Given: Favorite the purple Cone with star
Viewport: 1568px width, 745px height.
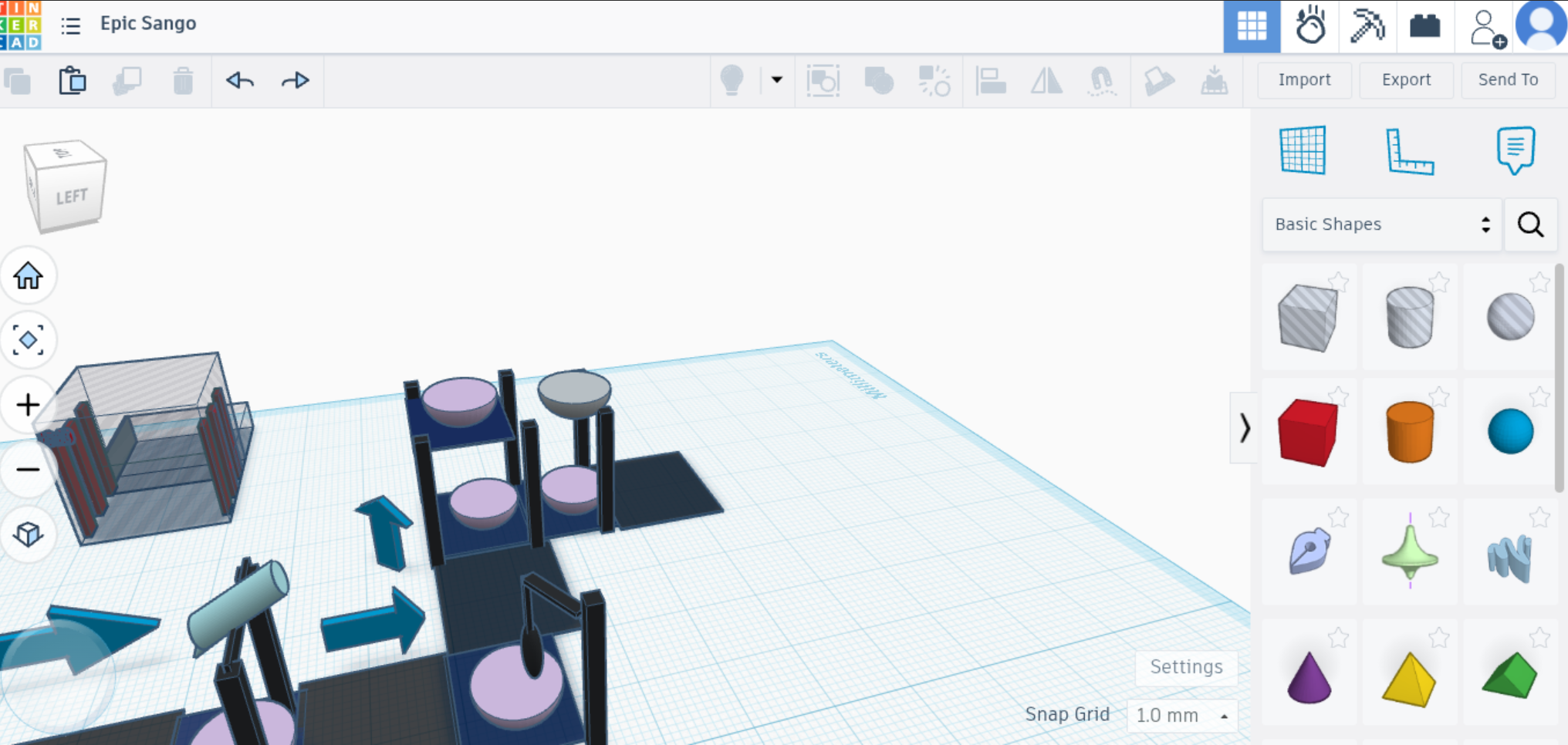Looking at the screenshot, I should [x=1339, y=637].
